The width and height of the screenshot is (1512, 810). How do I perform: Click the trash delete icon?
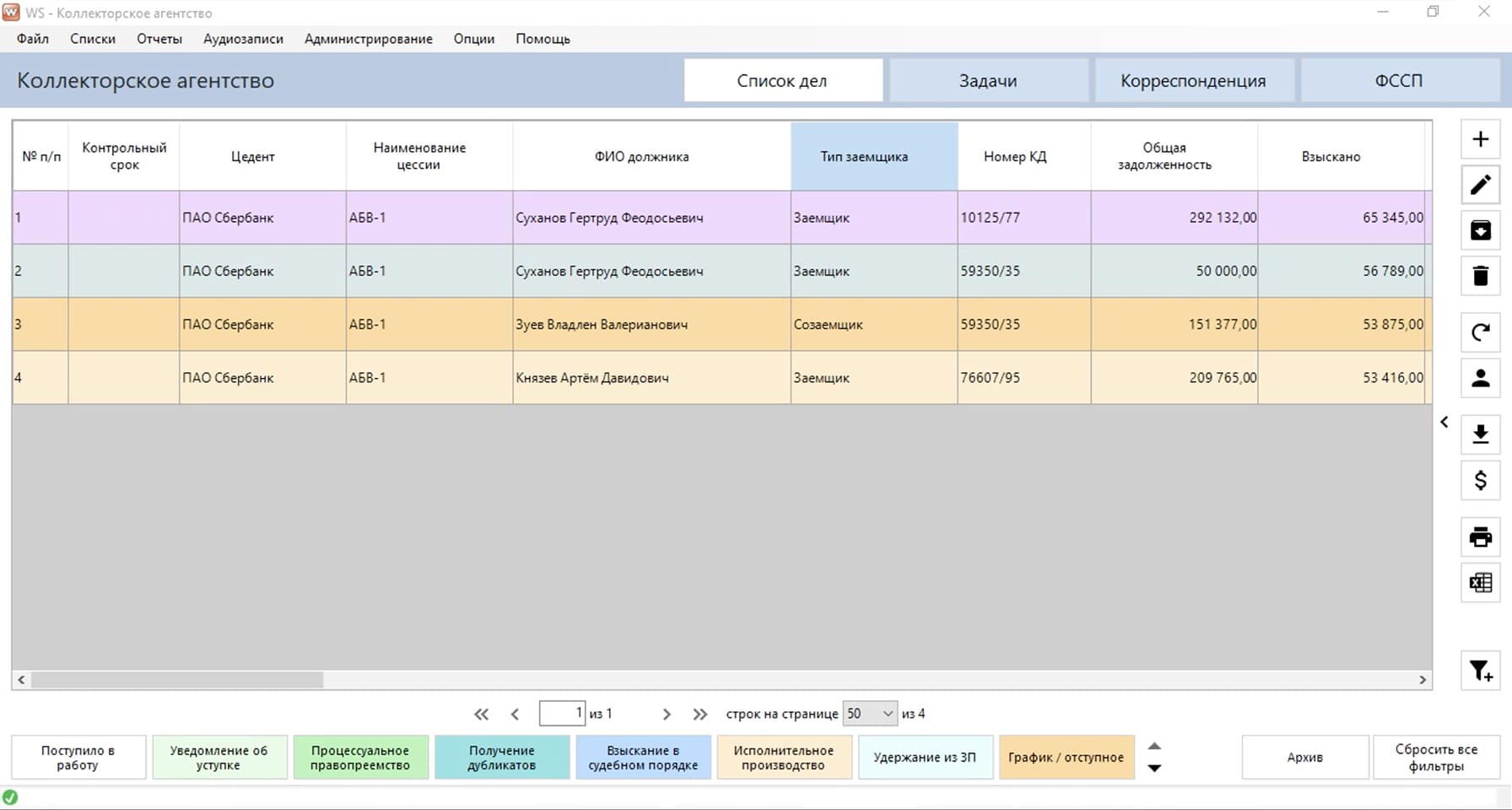pos(1480,276)
